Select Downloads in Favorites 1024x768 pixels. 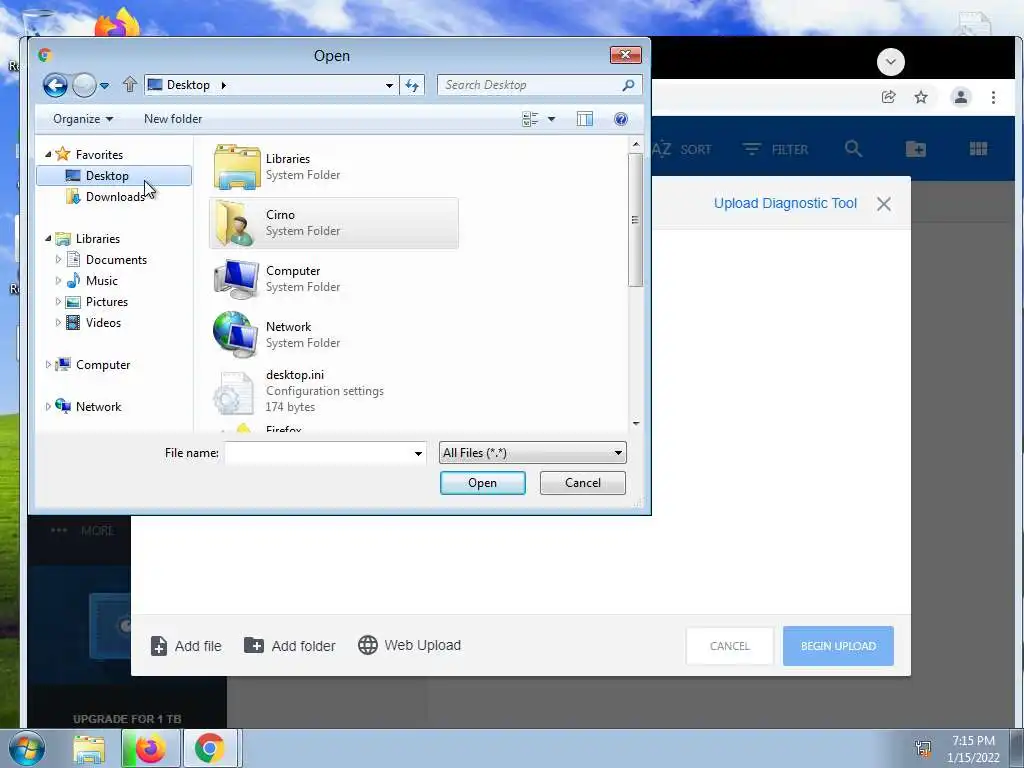coord(115,197)
